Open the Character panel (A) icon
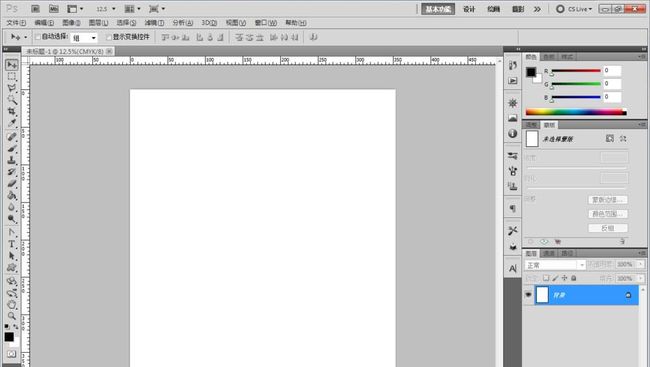 click(x=513, y=269)
